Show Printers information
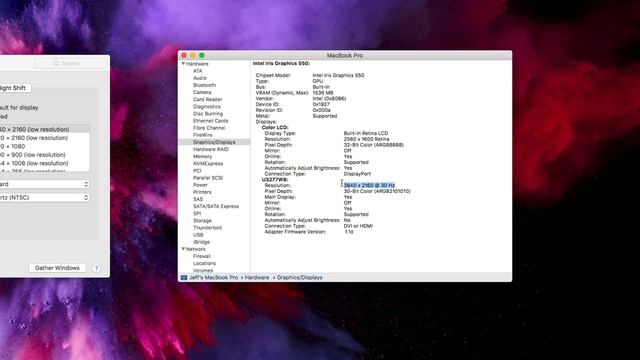This screenshot has width=640, height=360. [202, 192]
